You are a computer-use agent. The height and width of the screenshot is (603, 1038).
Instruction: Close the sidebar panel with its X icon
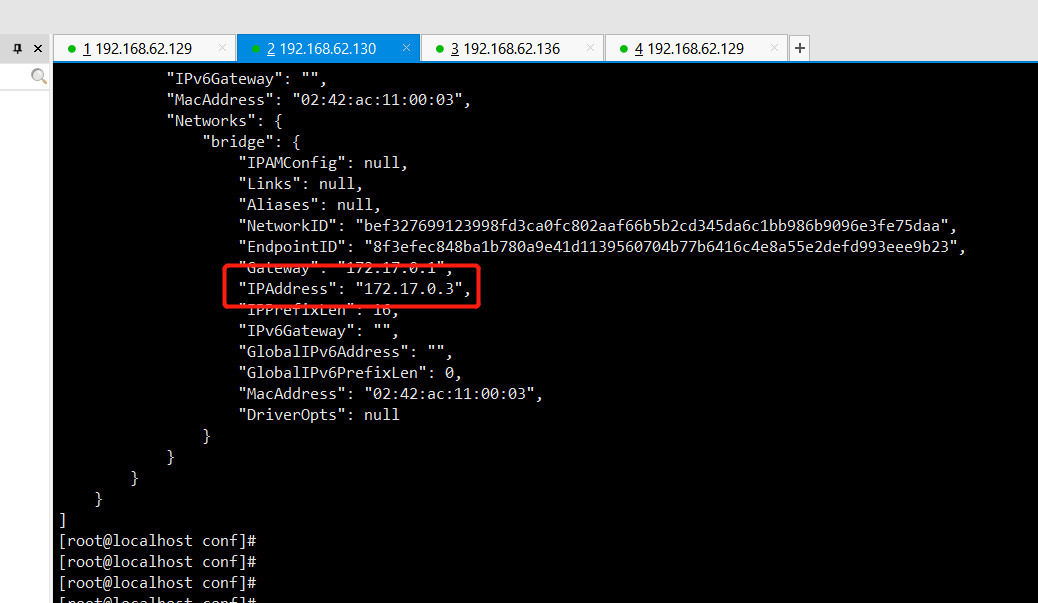[x=37, y=47]
